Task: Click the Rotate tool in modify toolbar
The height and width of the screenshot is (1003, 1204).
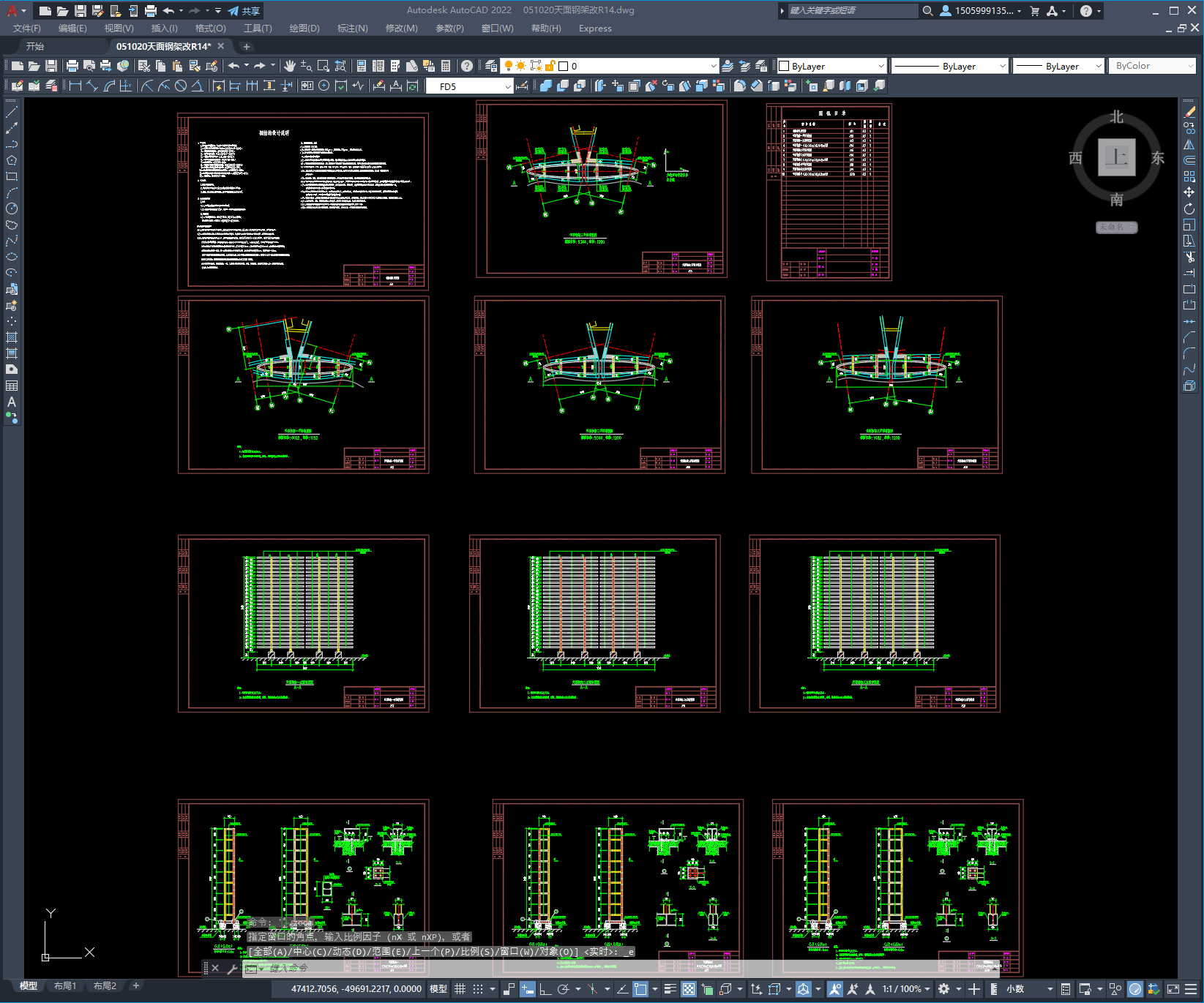Action: pos(1189,209)
